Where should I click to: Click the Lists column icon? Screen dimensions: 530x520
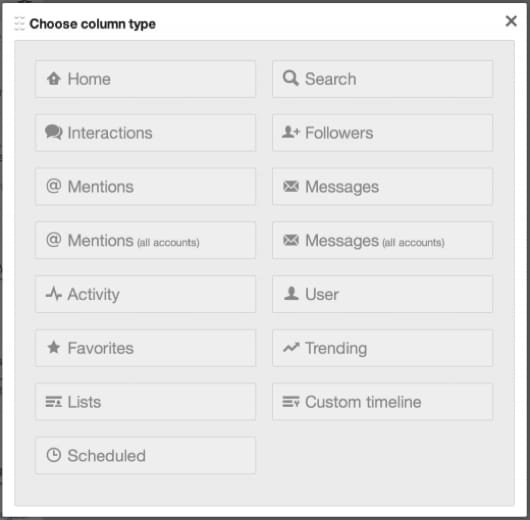[54, 402]
